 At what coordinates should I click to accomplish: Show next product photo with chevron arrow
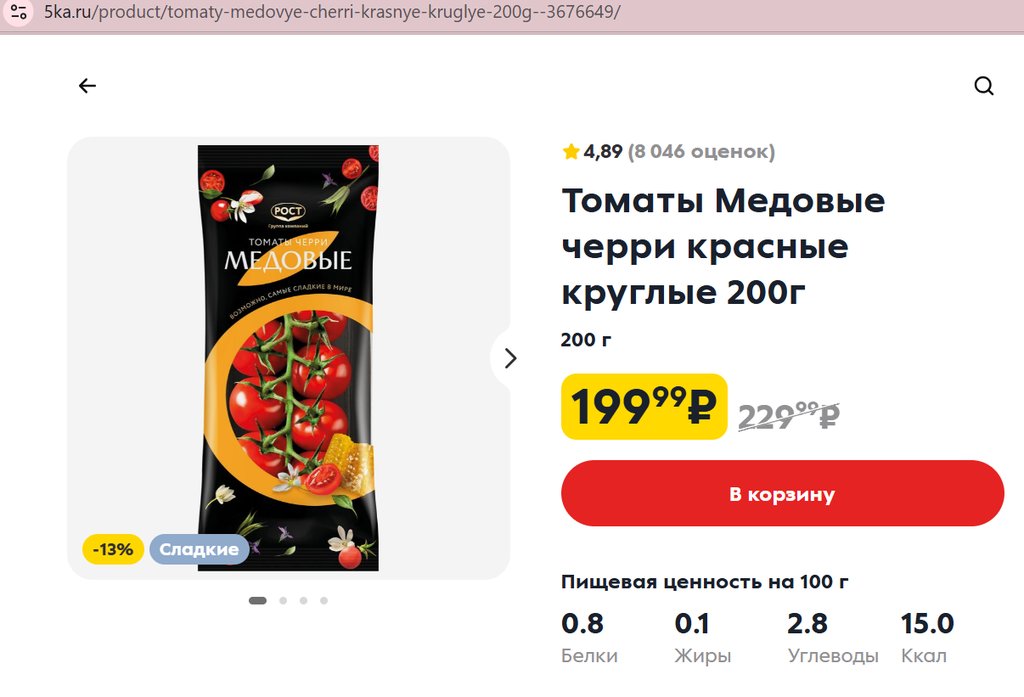pos(510,358)
